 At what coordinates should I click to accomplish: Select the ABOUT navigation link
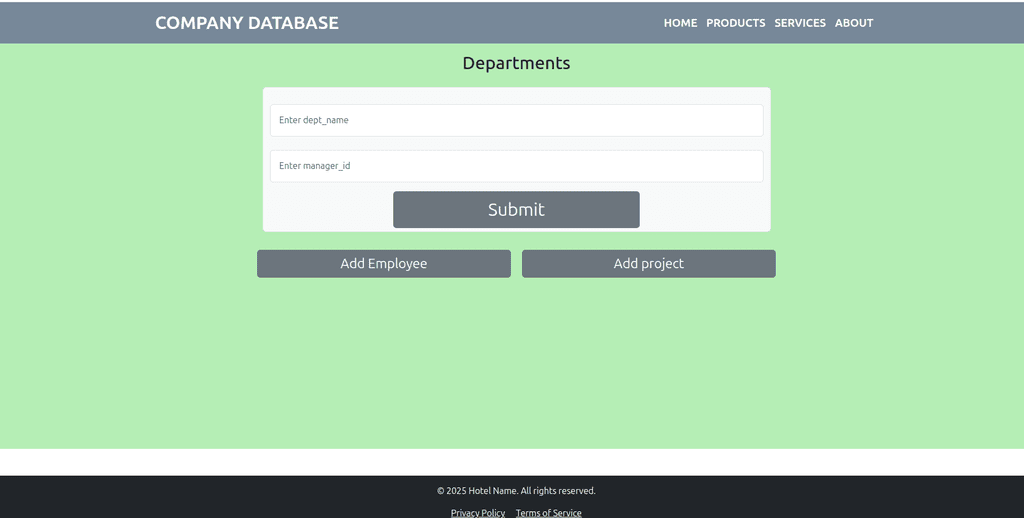[x=854, y=23]
